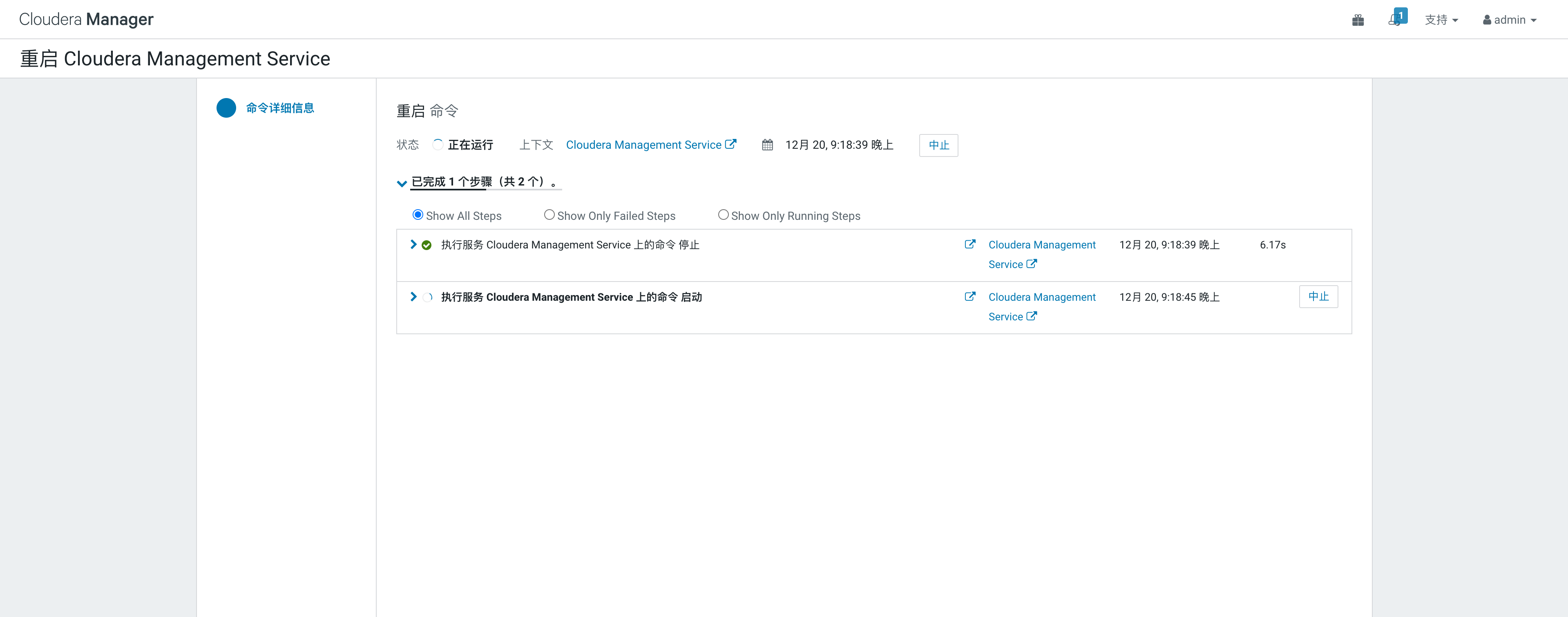Select Show Only Running Steps option
The image size is (1568, 617).
(723, 215)
